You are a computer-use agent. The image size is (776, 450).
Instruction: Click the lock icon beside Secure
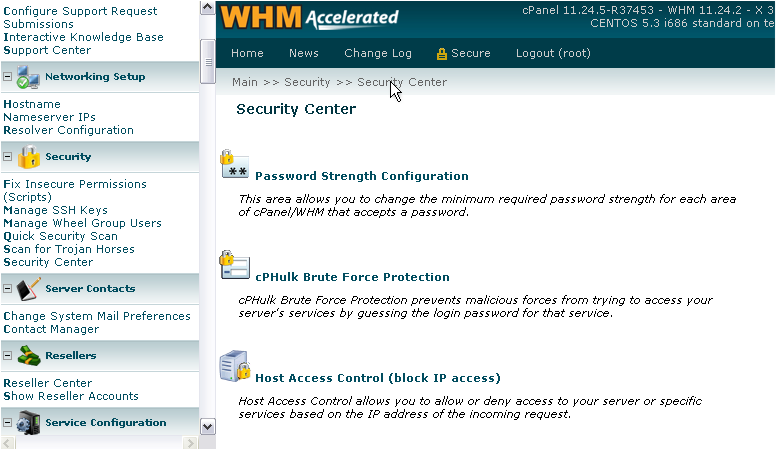[442, 54]
